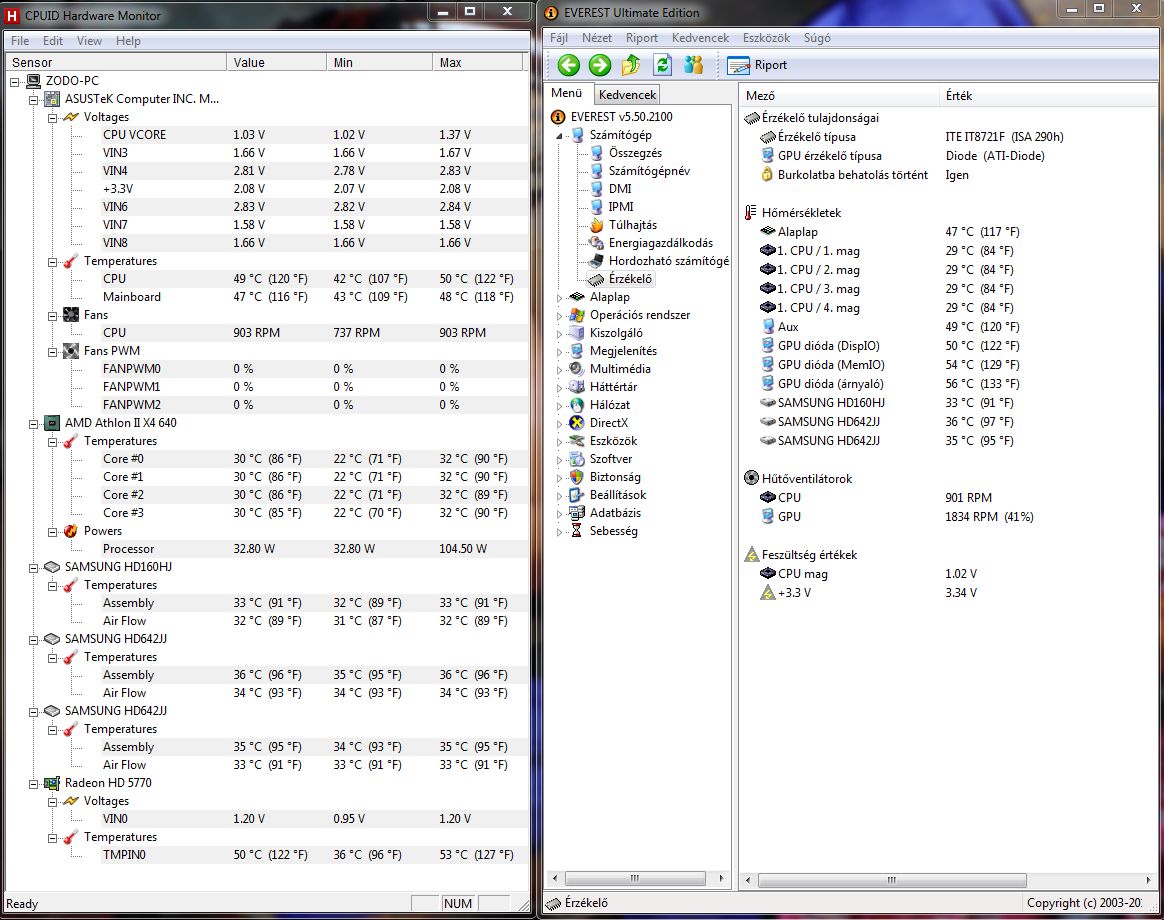Click the Radeon HD 5770 card icon
Viewport: 1164px width, 920px height.
click(x=51, y=783)
